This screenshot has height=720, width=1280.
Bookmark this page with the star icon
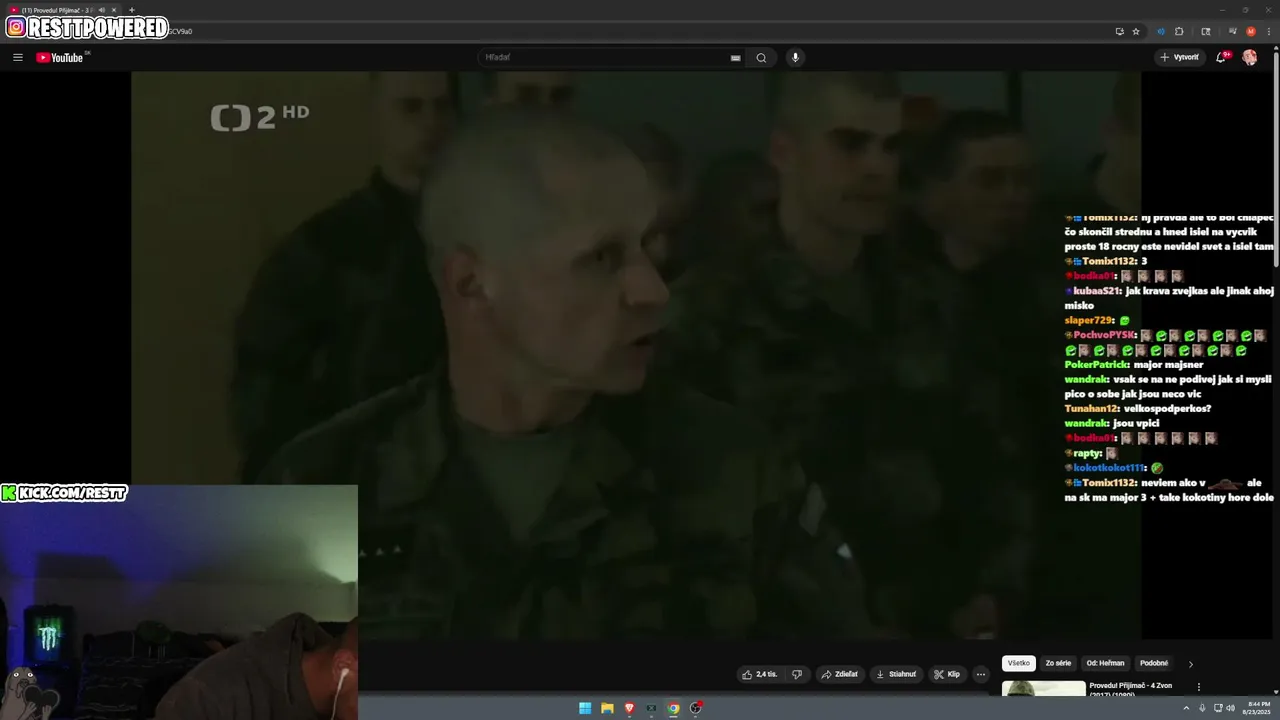tap(1136, 31)
